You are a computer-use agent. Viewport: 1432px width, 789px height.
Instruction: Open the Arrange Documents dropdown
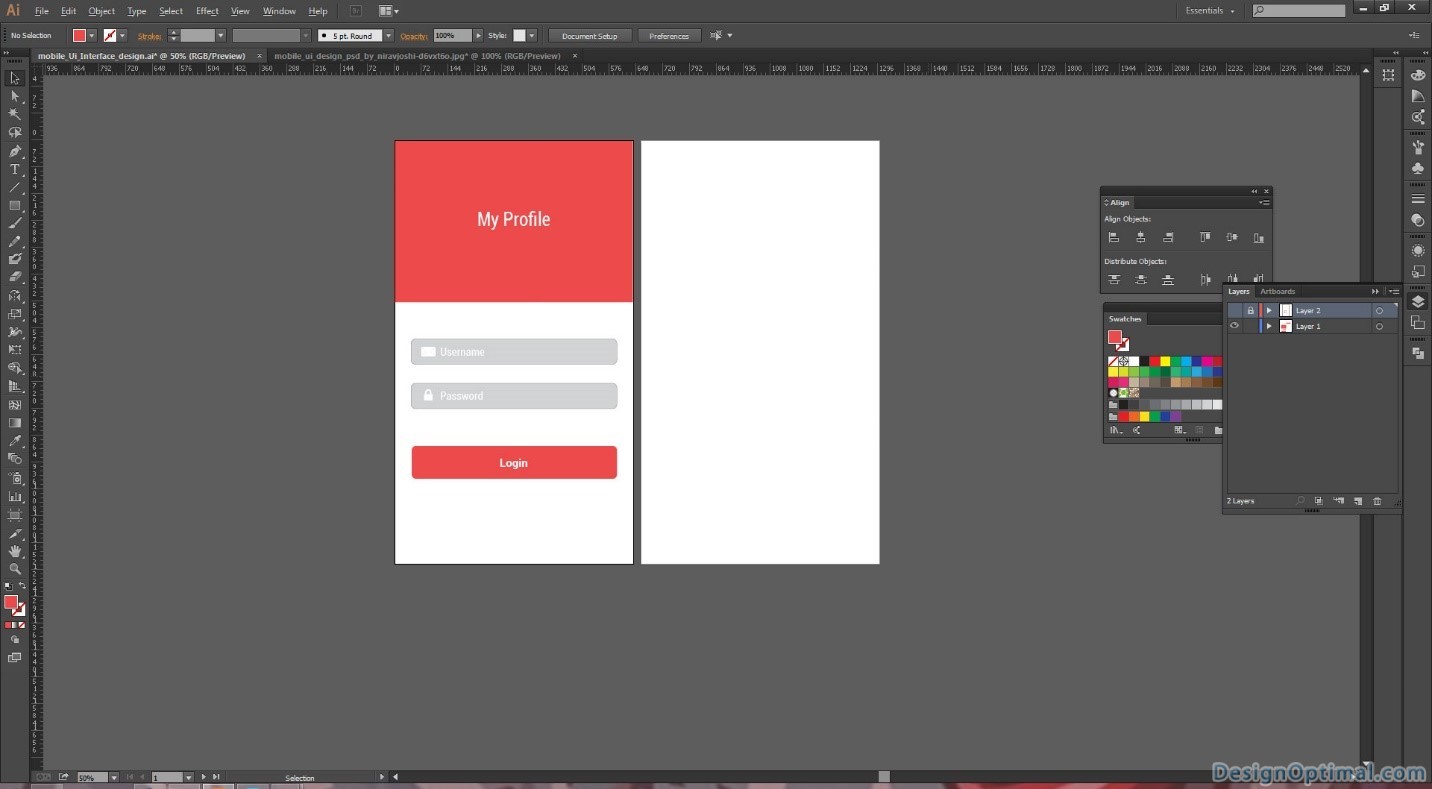click(x=388, y=11)
